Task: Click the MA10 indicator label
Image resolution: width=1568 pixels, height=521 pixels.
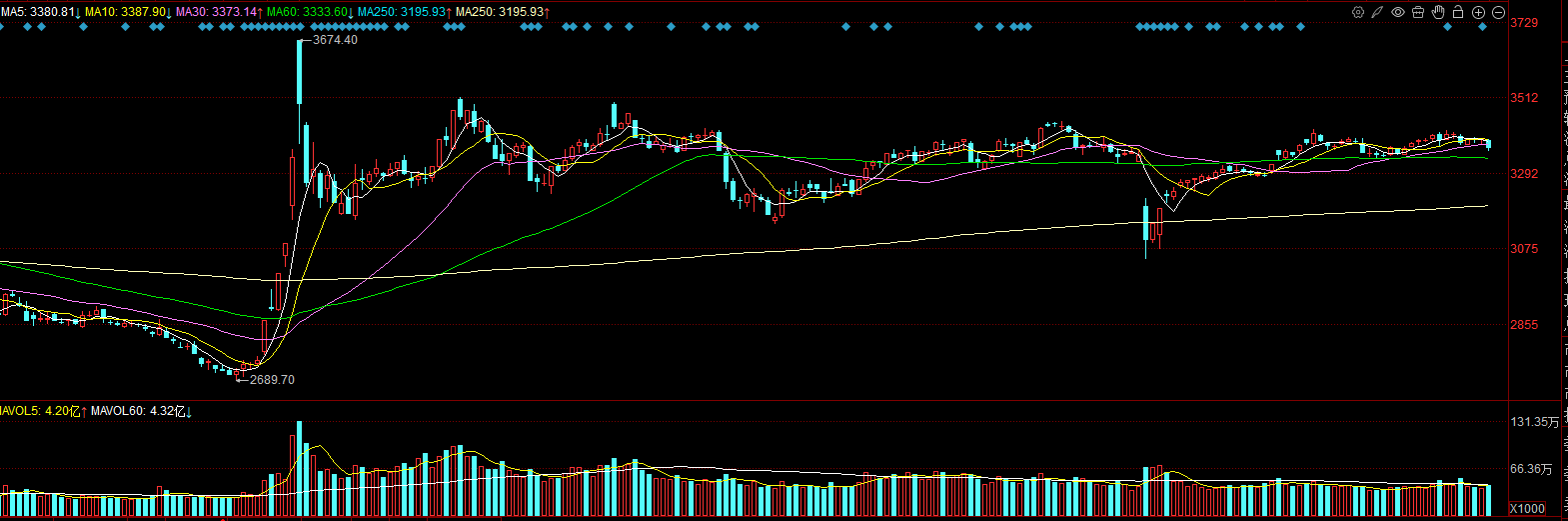Action: [x=129, y=12]
